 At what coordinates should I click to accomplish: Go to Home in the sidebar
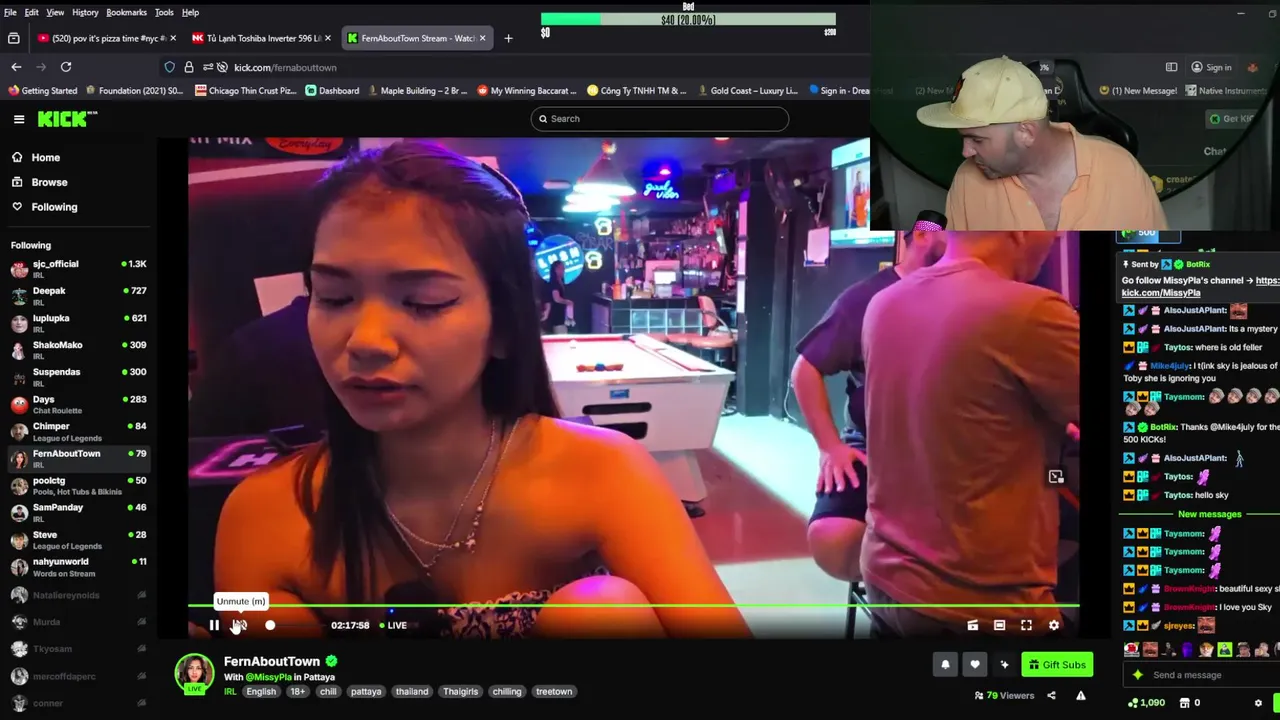tap(45, 157)
